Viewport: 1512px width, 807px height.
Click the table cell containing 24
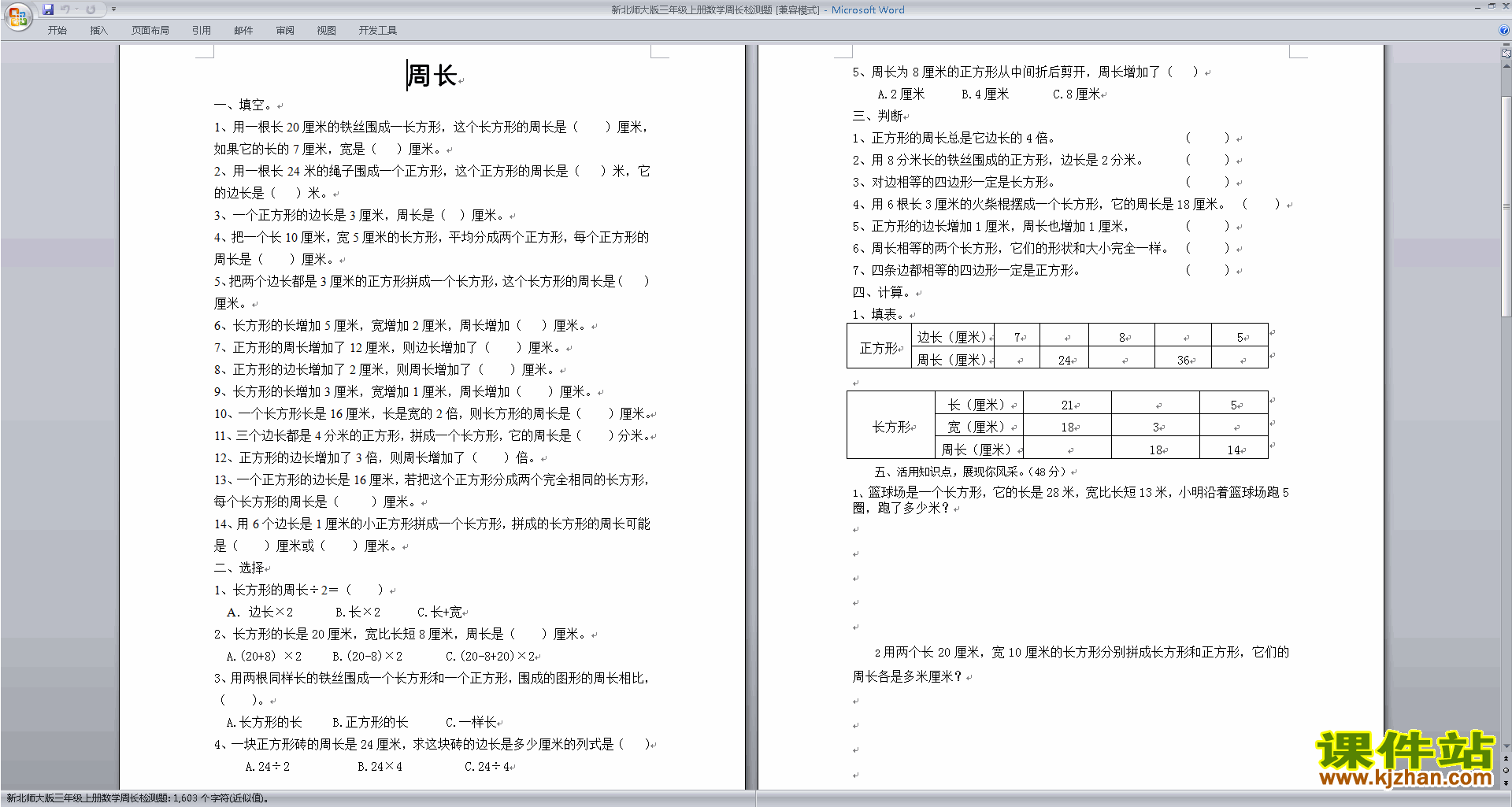pos(1065,357)
